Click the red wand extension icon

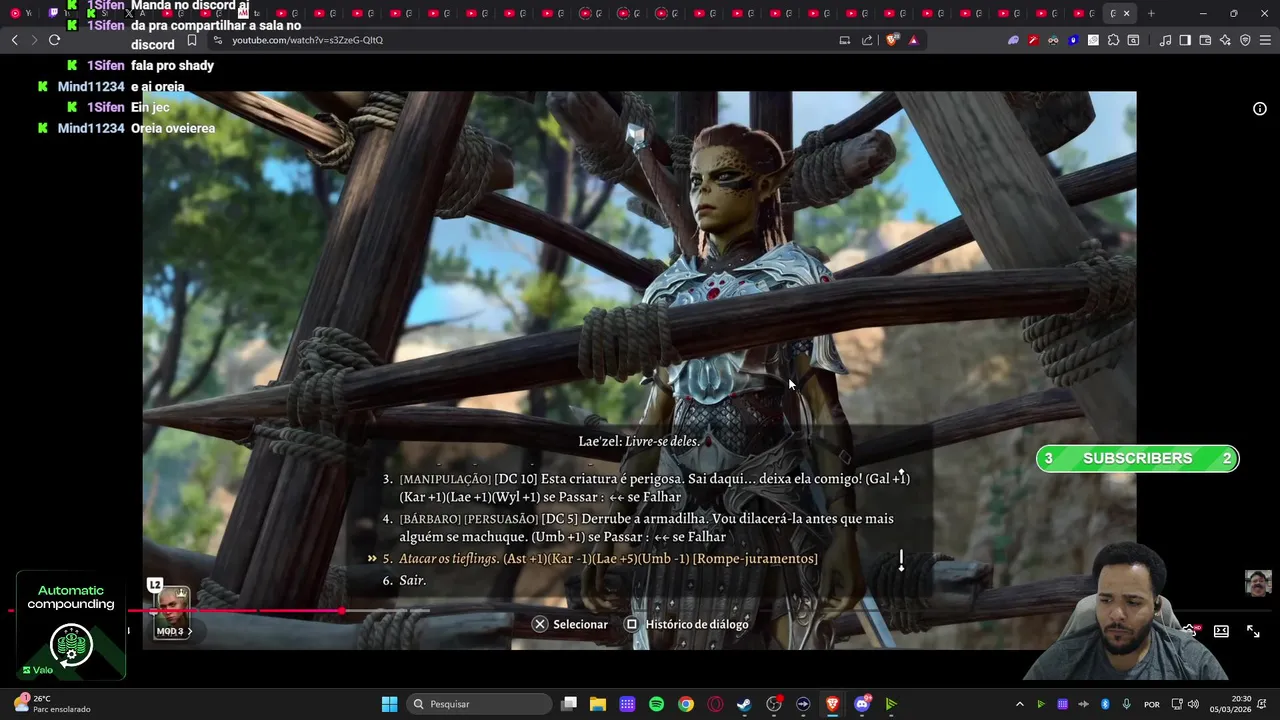click(x=1033, y=40)
